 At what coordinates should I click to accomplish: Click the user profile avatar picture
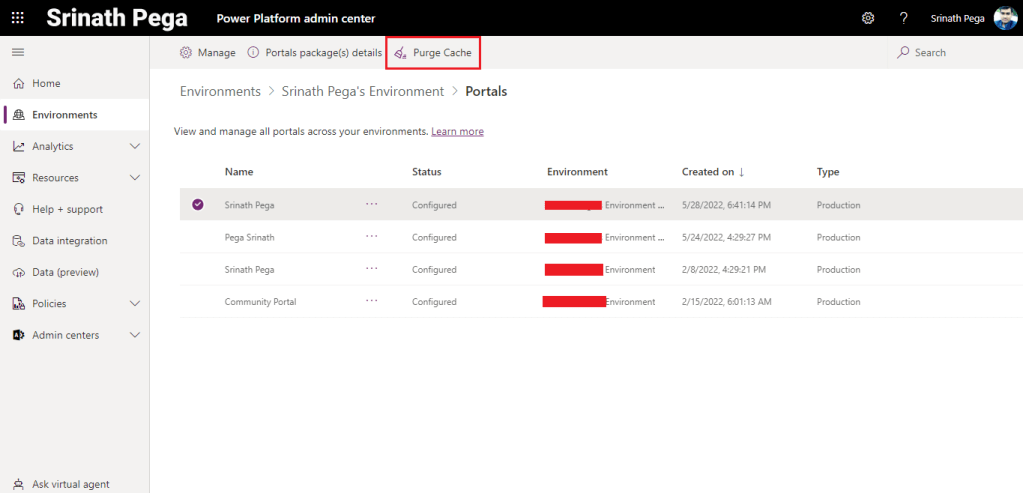coord(1005,18)
